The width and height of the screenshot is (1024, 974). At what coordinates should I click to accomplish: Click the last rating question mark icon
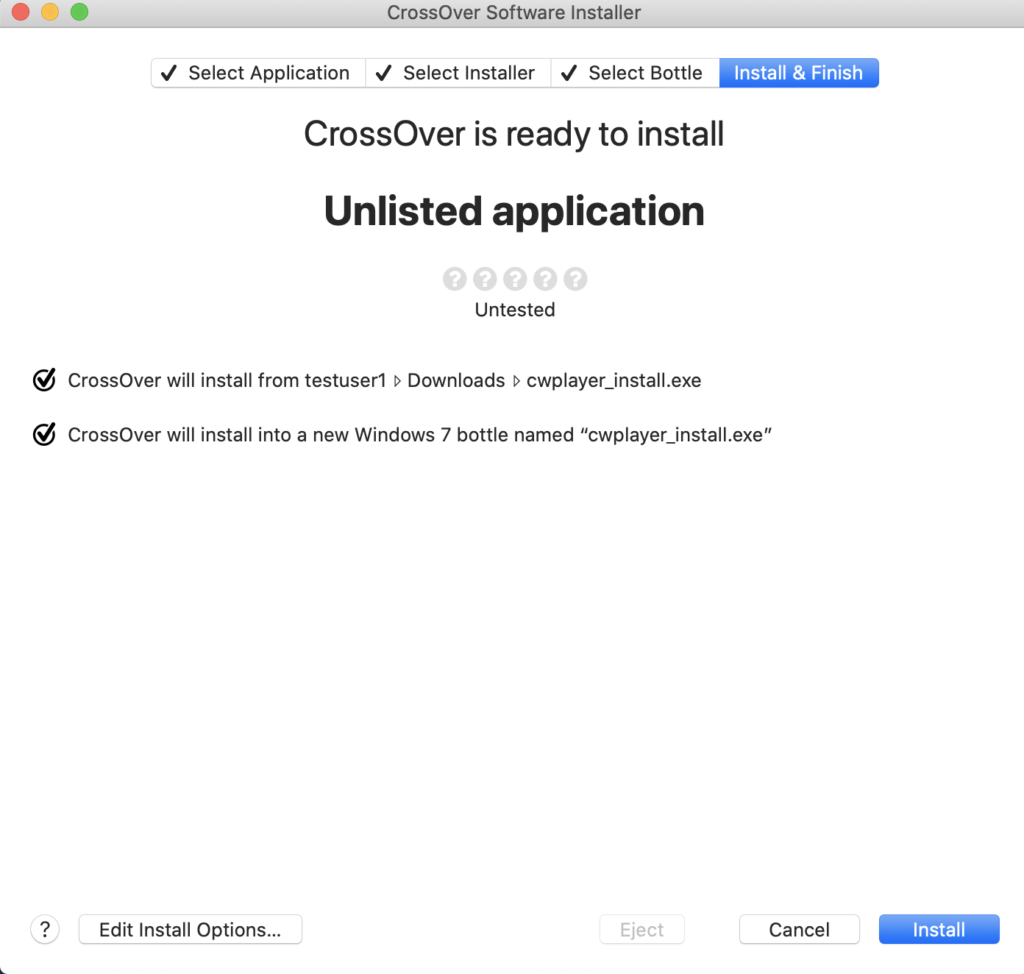click(x=575, y=279)
